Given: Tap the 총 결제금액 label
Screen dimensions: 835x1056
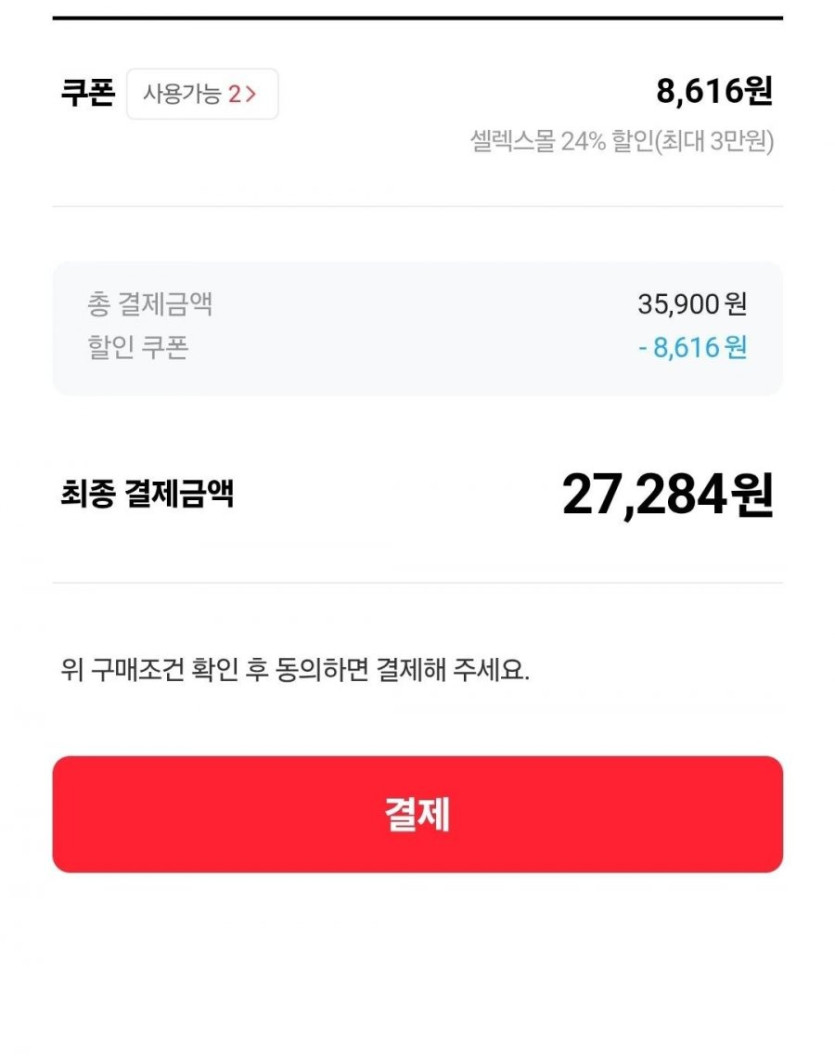Looking at the screenshot, I should [150, 303].
